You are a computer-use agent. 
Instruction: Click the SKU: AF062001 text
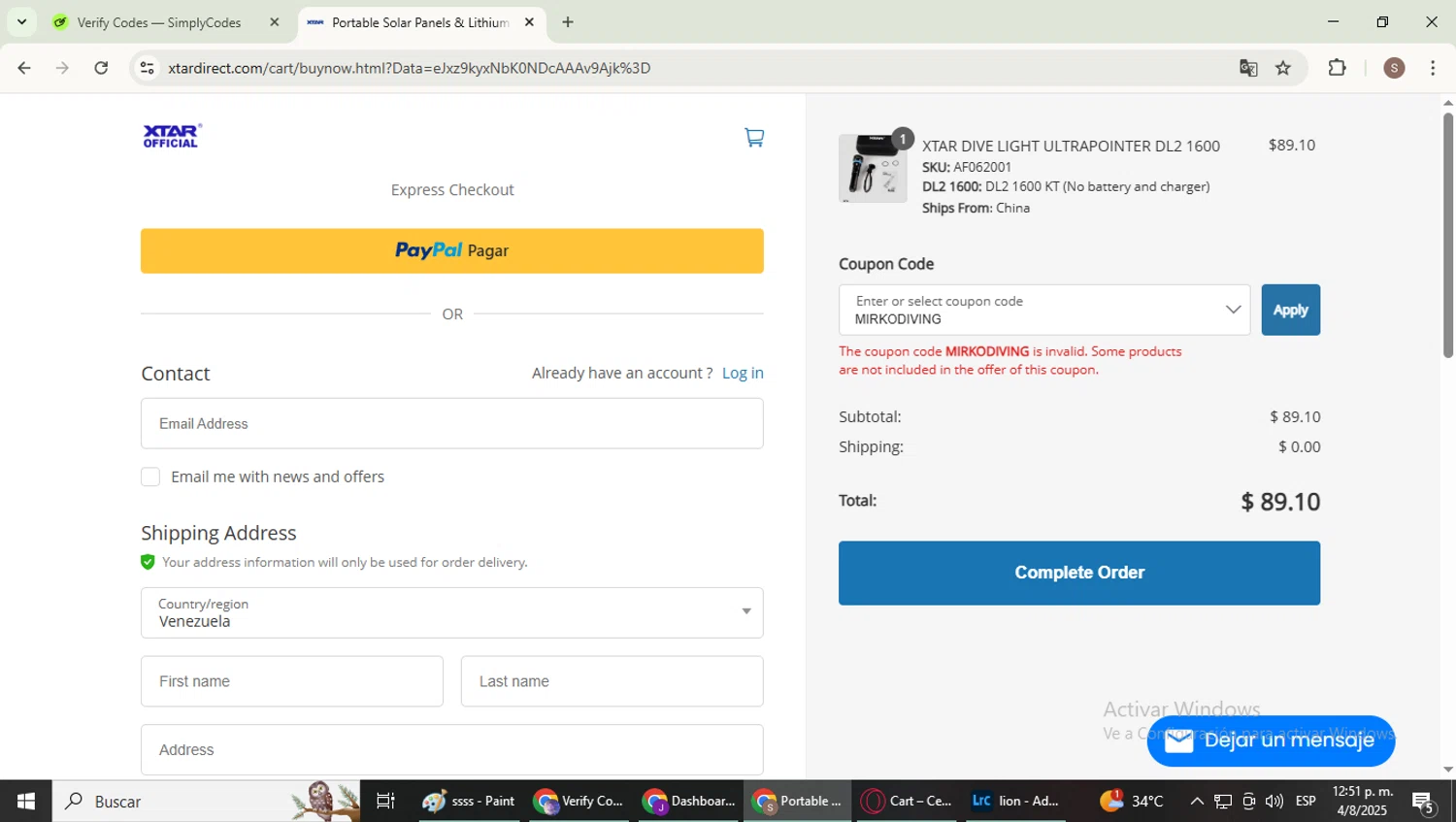pos(967,167)
